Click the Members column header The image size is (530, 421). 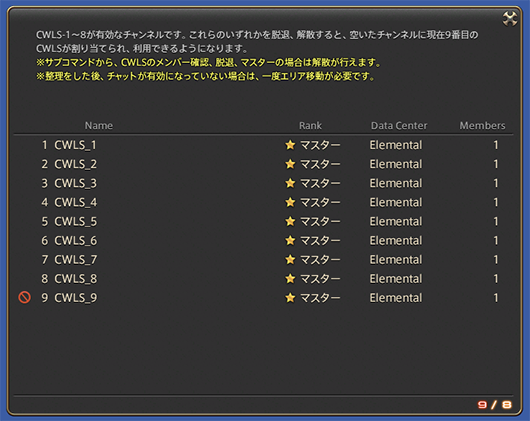pyautogui.click(x=482, y=126)
